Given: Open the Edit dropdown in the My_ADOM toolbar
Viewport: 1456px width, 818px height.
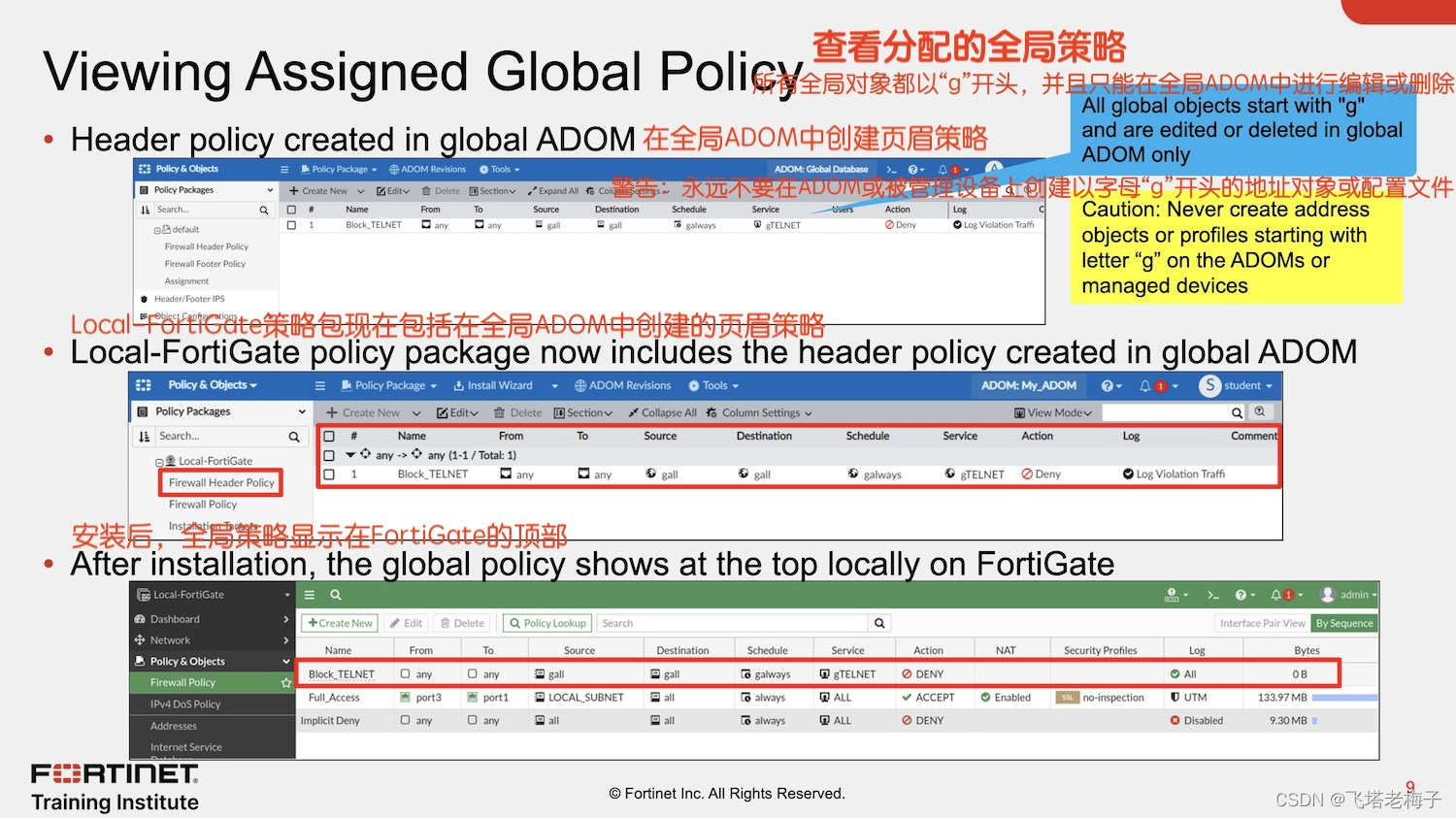Looking at the screenshot, I should [457, 412].
